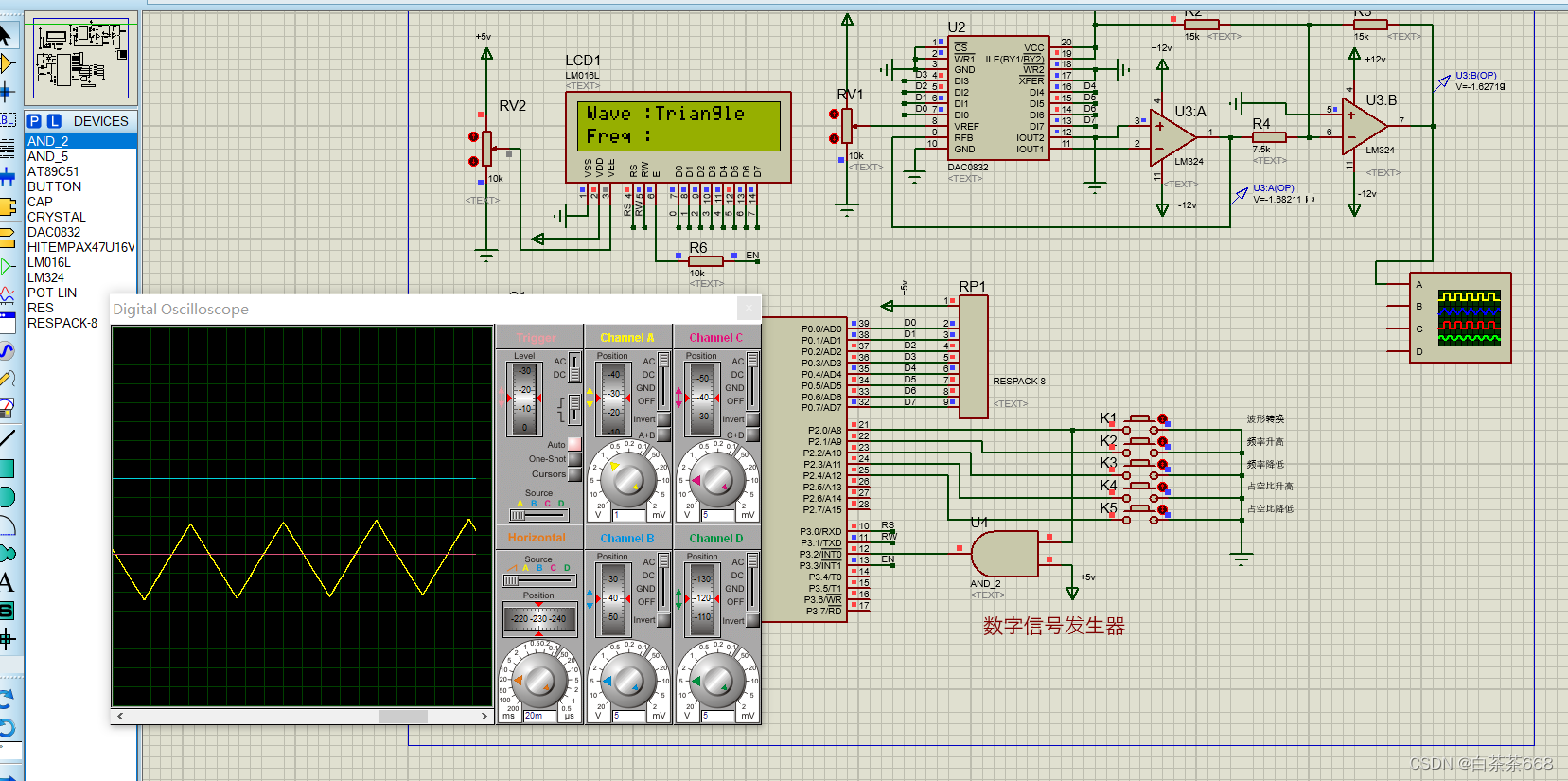Click the schematic overview thumbnail

[80, 59]
